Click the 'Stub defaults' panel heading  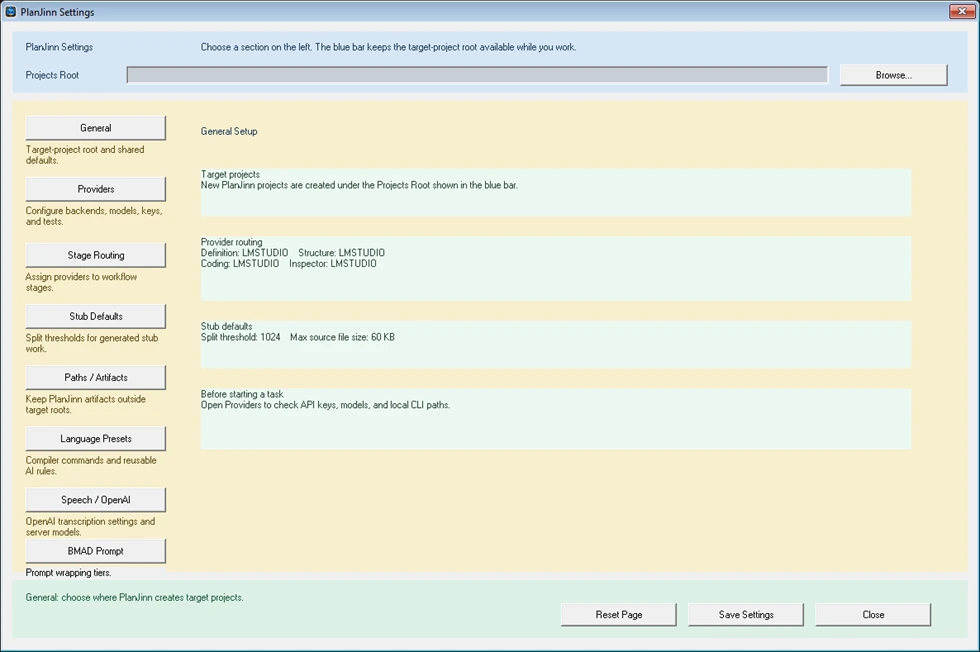point(226,326)
